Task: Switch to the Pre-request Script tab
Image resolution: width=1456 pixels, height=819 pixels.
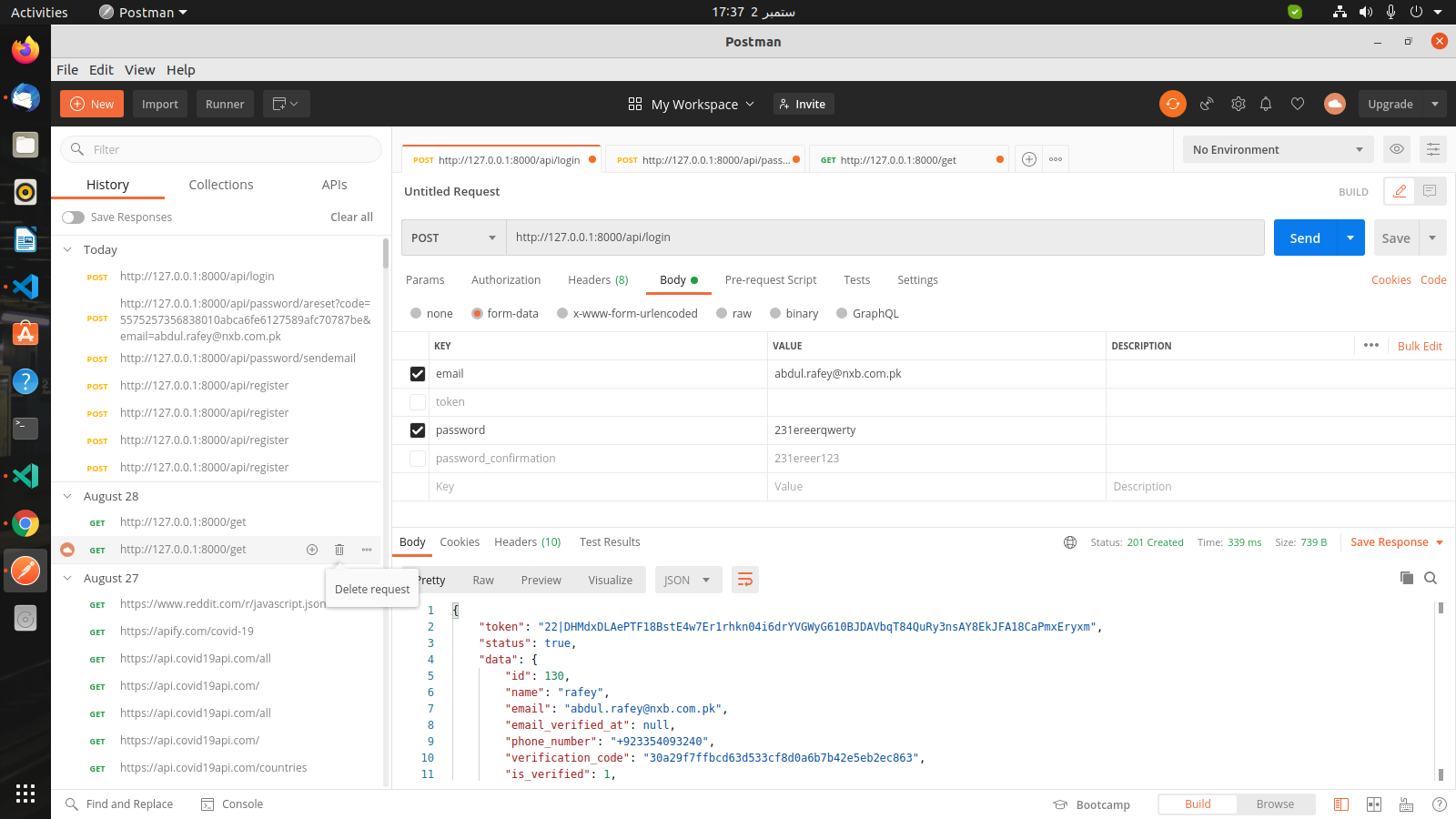Action: click(770, 279)
